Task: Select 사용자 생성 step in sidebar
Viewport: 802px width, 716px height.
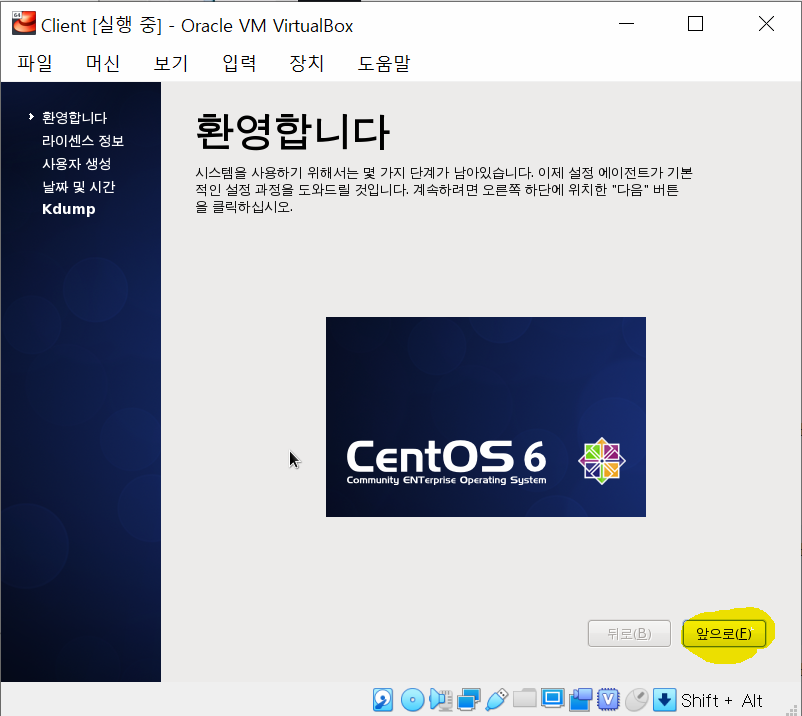Action: pos(77,164)
